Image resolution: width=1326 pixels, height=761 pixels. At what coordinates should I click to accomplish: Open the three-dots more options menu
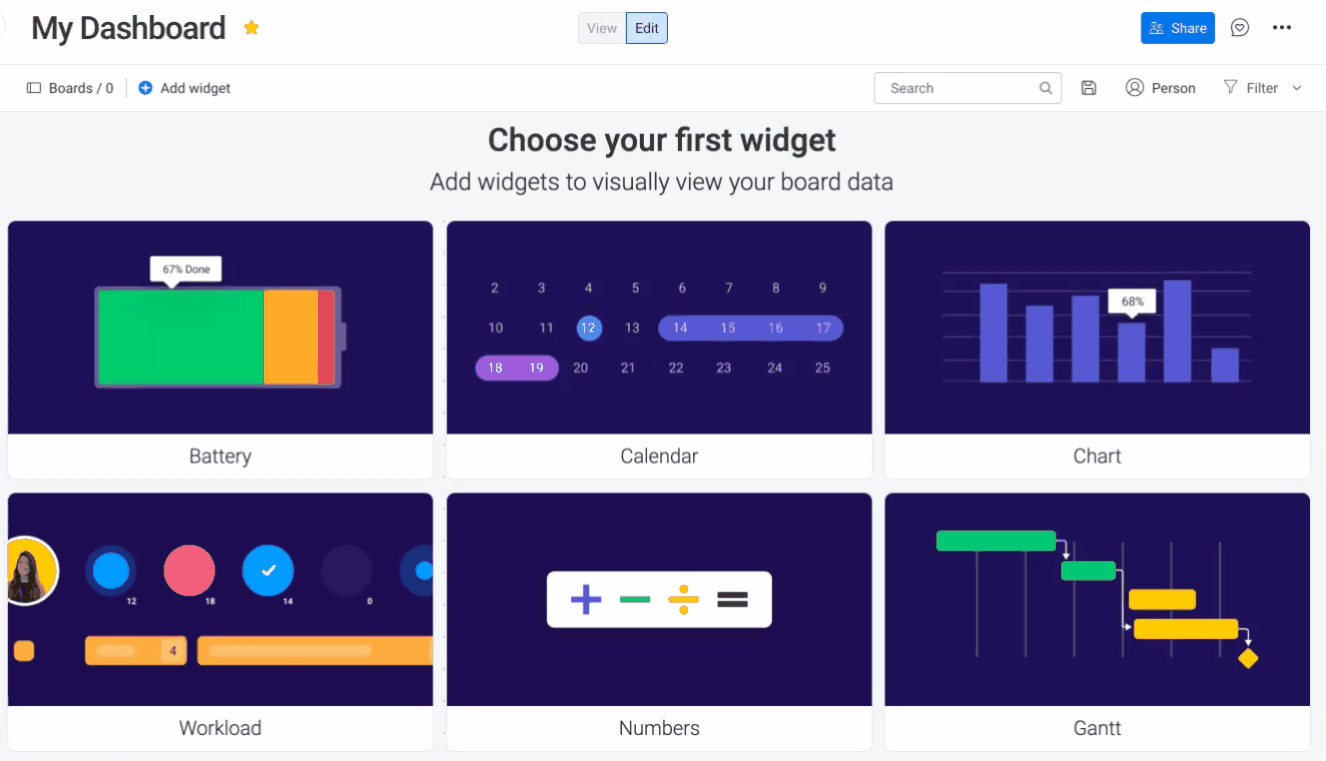click(x=1282, y=28)
